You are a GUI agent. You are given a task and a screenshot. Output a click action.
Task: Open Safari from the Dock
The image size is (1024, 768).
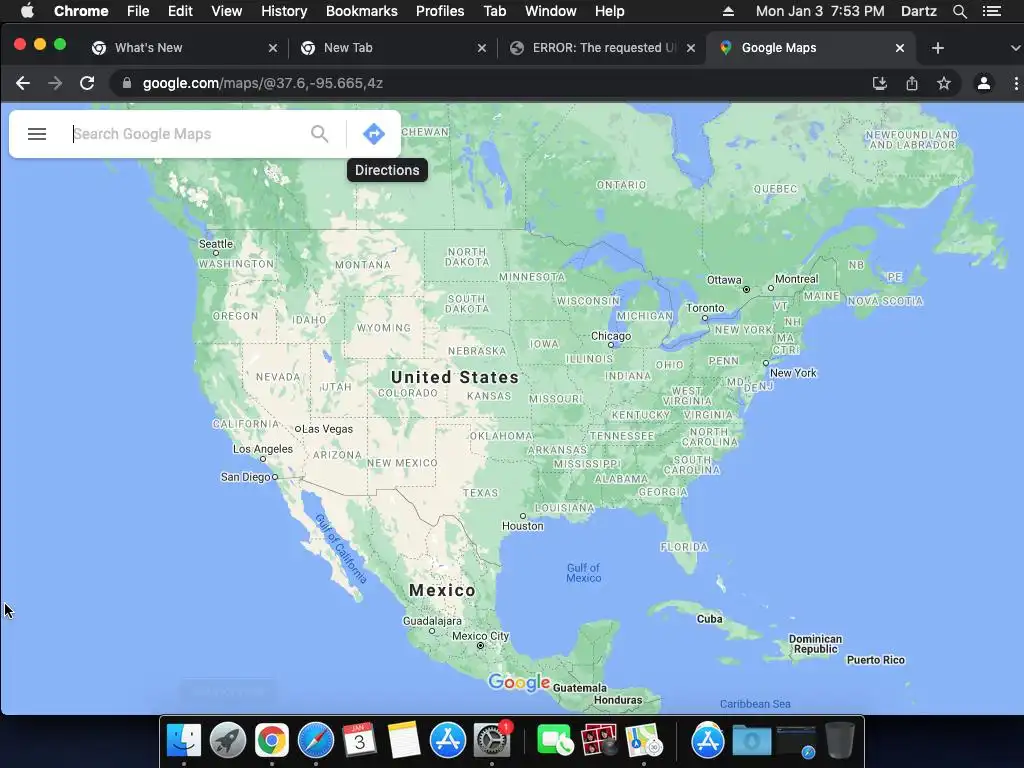tap(315, 740)
